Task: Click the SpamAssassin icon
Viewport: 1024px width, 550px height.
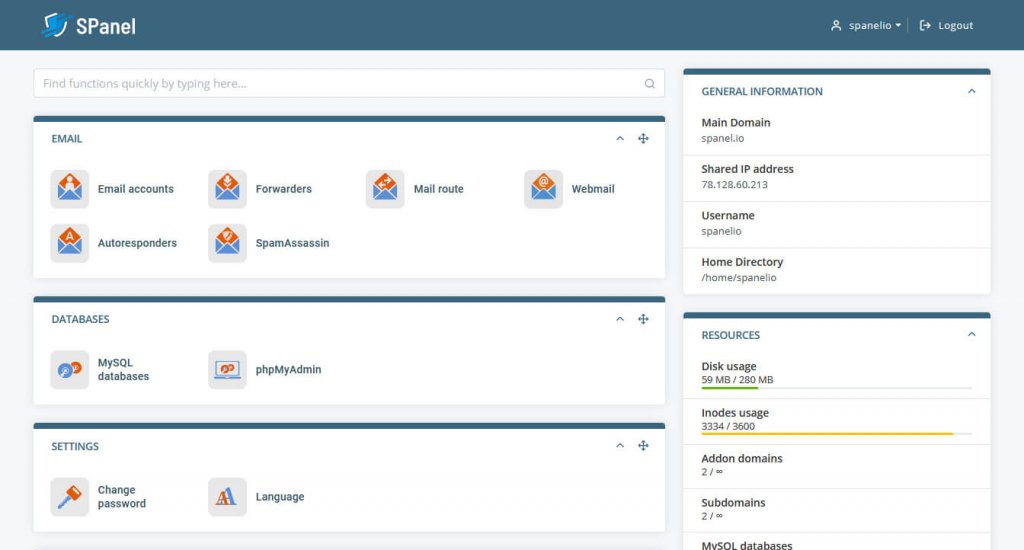Action: [x=228, y=243]
